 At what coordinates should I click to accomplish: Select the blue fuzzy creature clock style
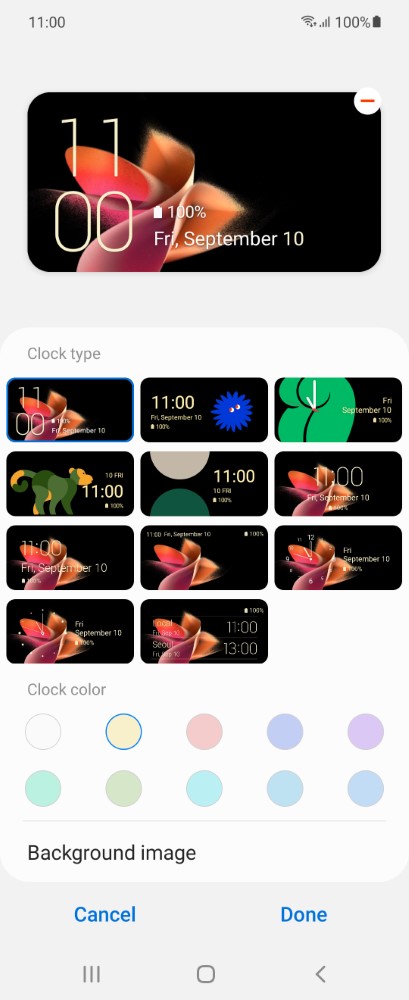pyautogui.click(x=204, y=409)
